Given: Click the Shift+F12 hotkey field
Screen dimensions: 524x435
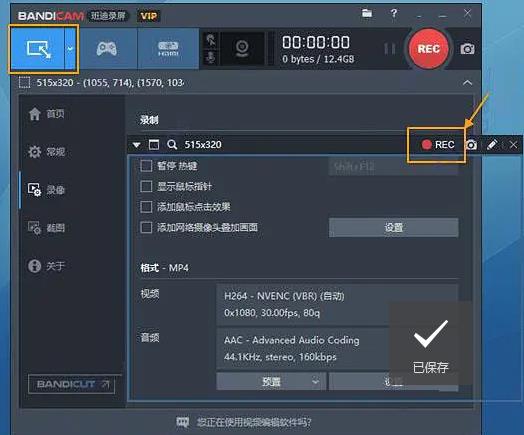Looking at the screenshot, I should [x=393, y=166].
